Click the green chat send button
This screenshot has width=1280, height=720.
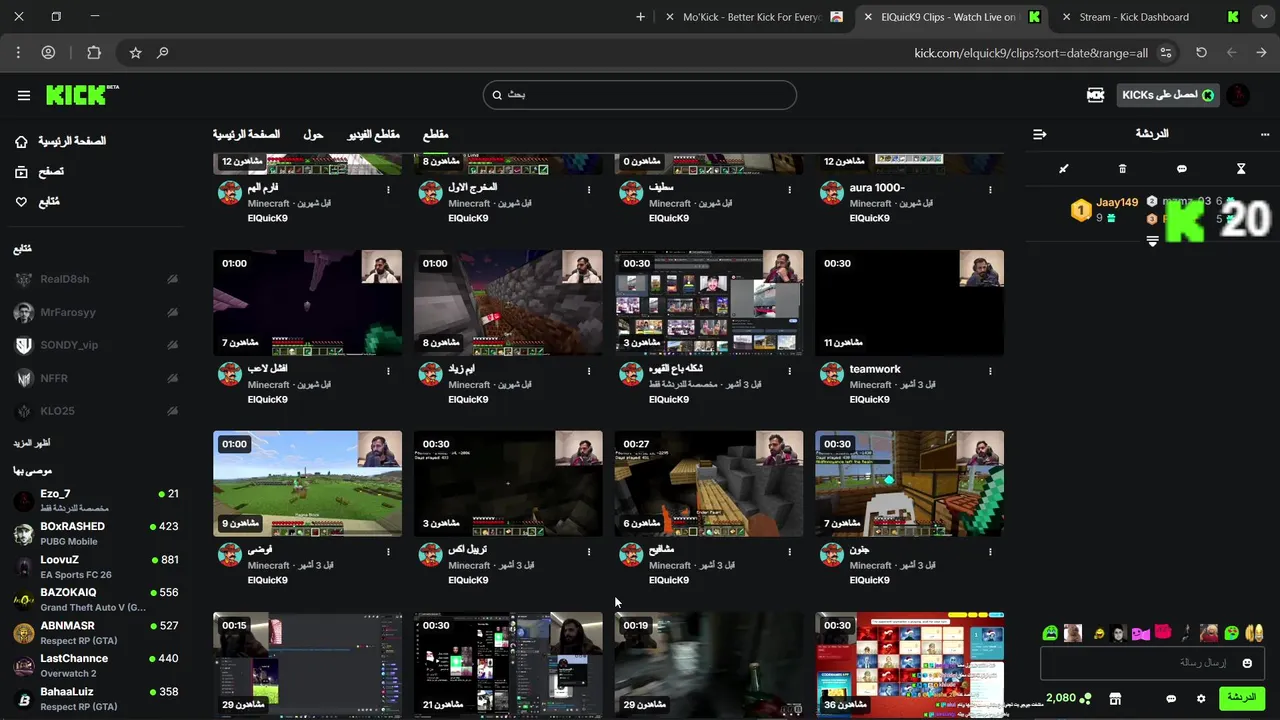click(x=1241, y=697)
